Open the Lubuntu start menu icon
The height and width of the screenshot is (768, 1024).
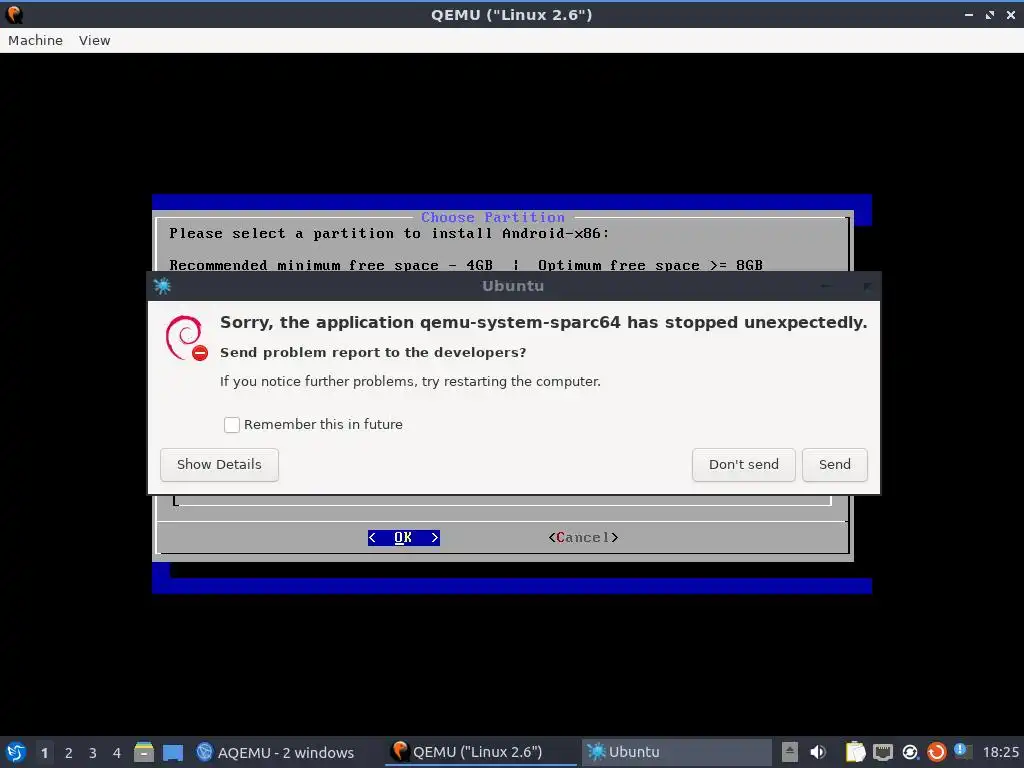click(x=16, y=752)
